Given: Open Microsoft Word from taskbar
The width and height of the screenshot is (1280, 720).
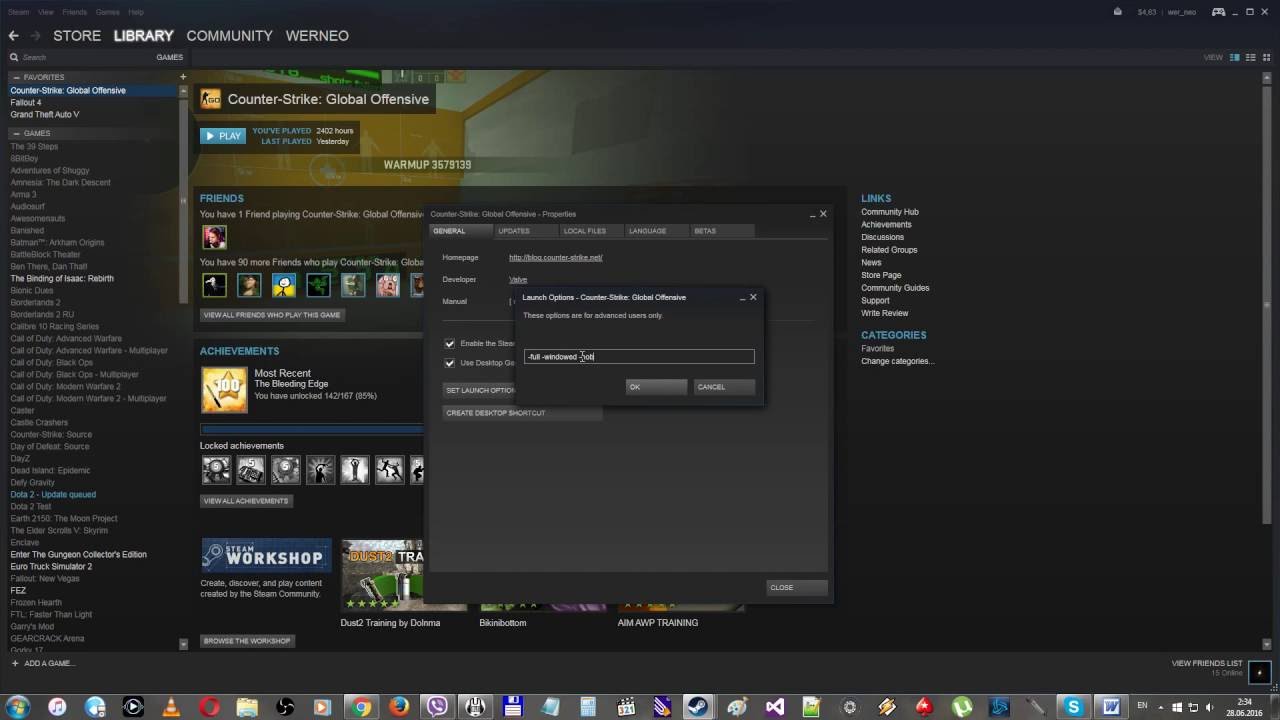Looking at the screenshot, I should coord(1111,707).
